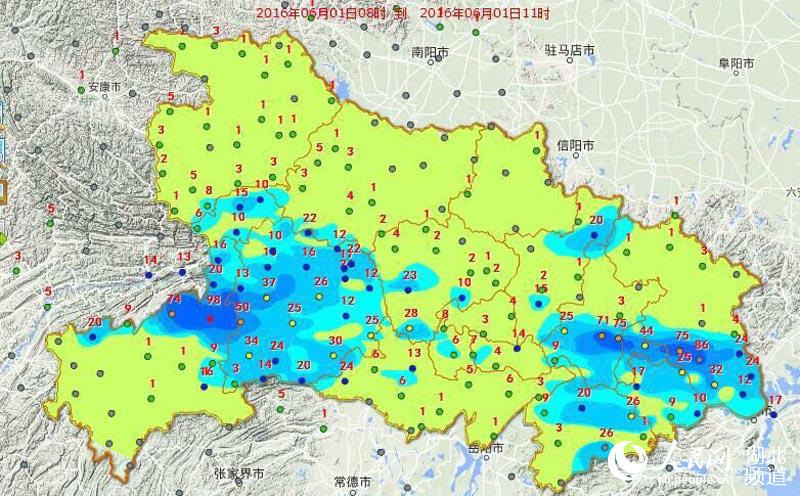Select the yellow station dot labeled 37

(268, 296)
